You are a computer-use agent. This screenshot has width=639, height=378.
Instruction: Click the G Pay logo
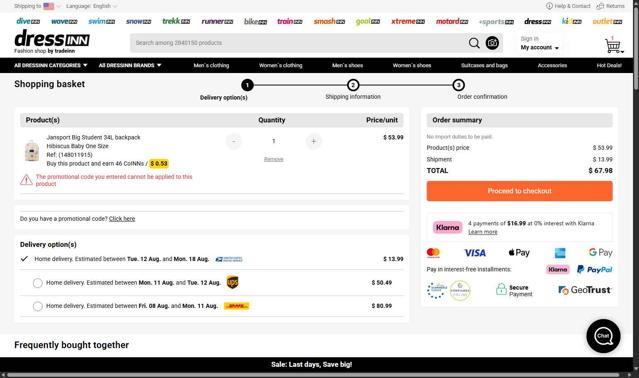[600, 253]
